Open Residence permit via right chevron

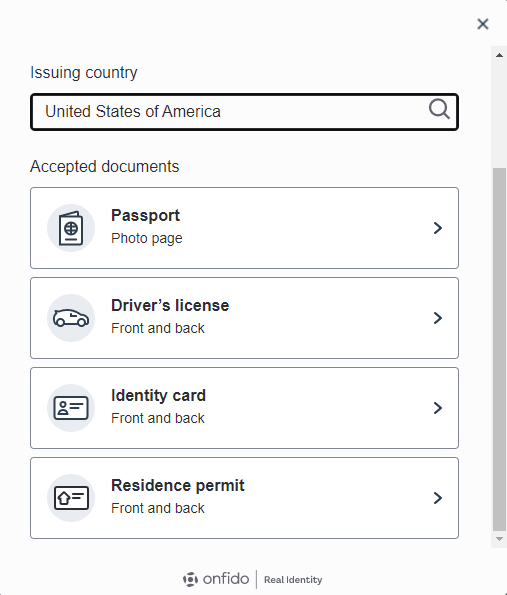(438, 498)
